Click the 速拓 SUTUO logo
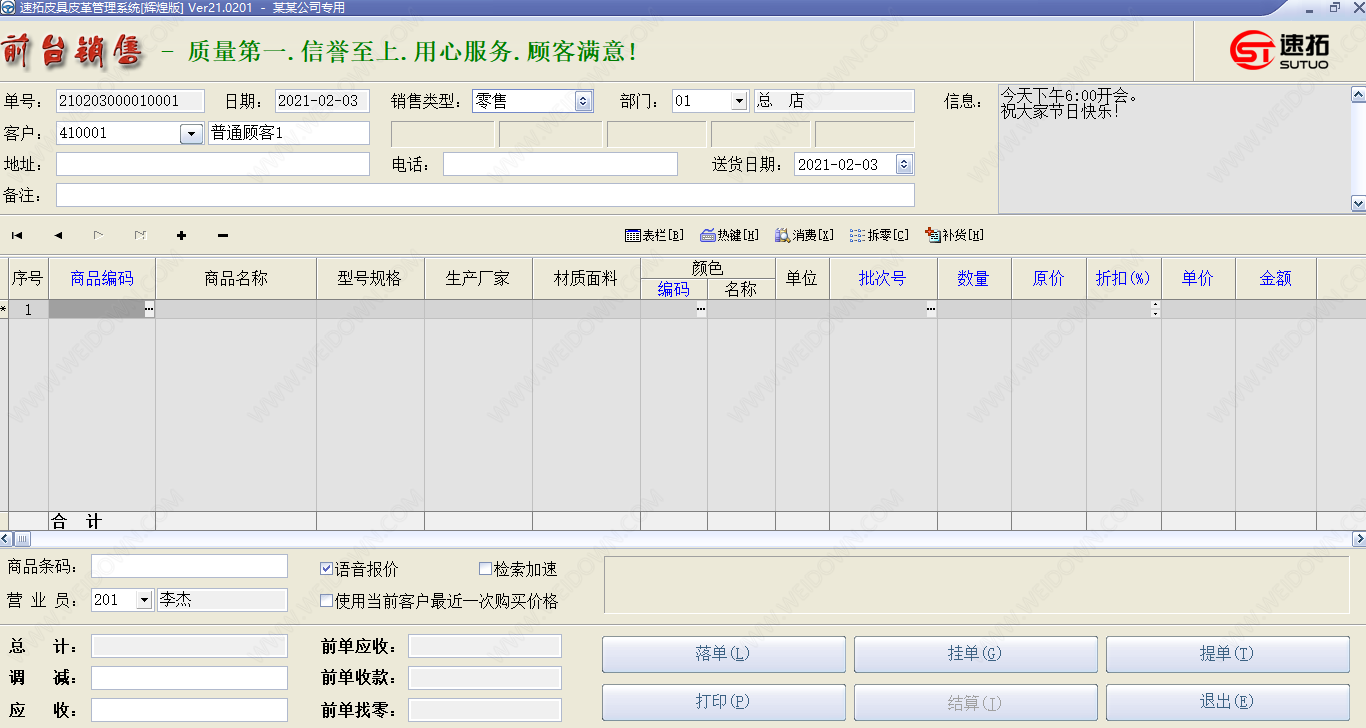1366x728 pixels. pos(1278,50)
